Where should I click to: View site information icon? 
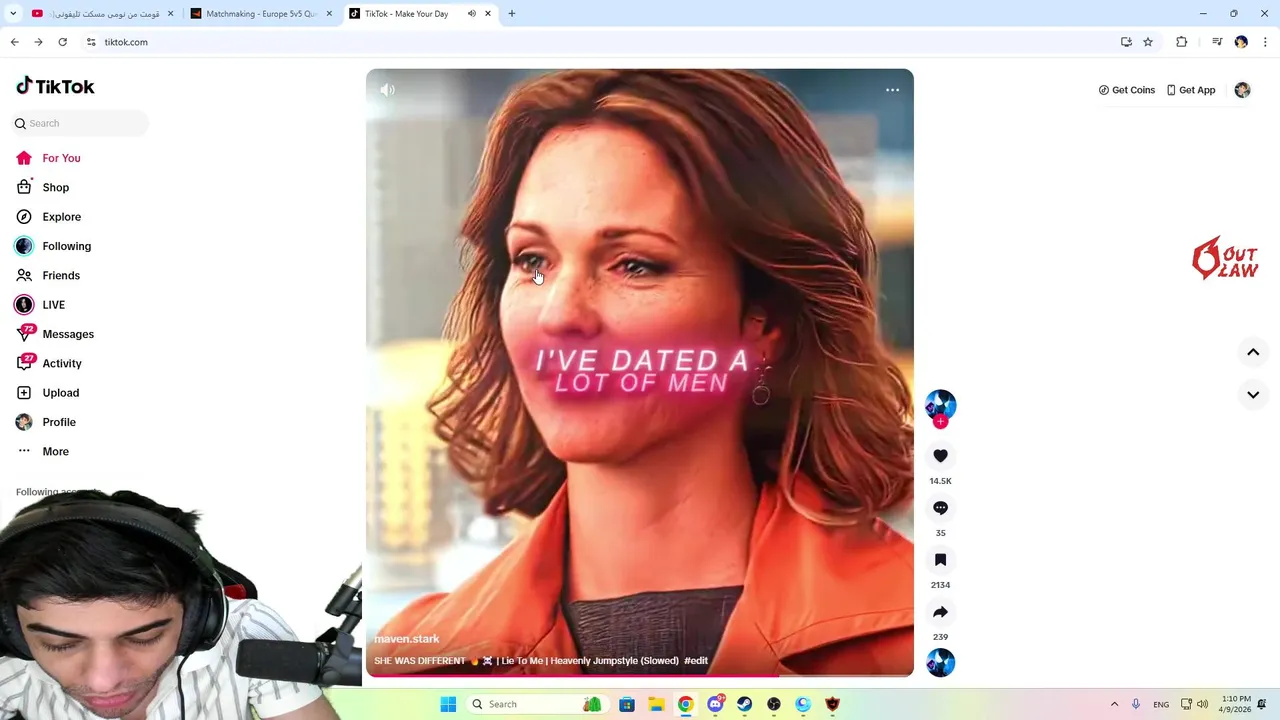click(91, 42)
